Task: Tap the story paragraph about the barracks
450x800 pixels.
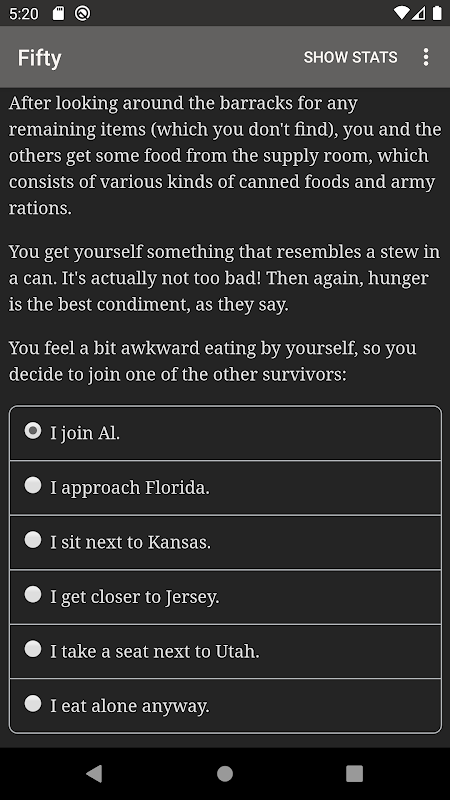Action: pos(225,156)
